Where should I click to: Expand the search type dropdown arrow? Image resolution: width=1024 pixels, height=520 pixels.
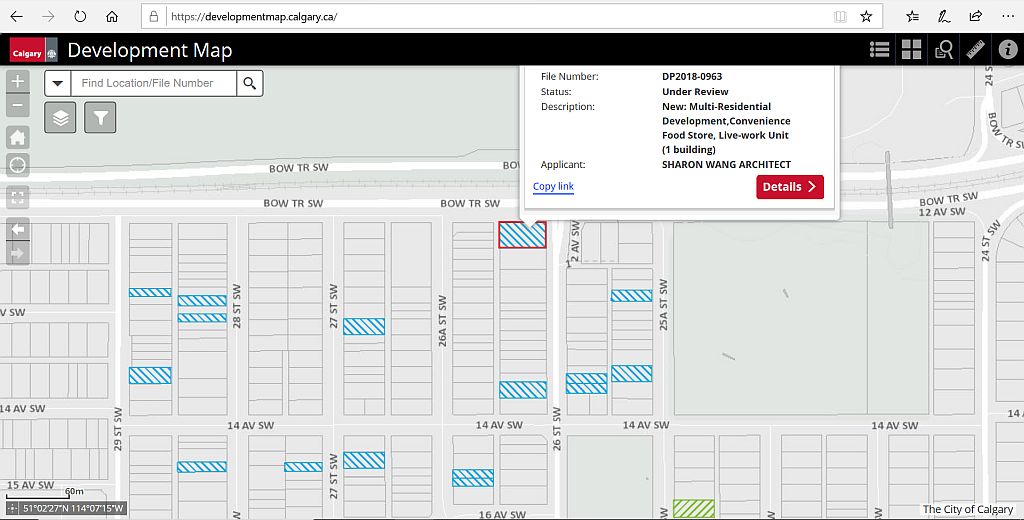[x=57, y=83]
